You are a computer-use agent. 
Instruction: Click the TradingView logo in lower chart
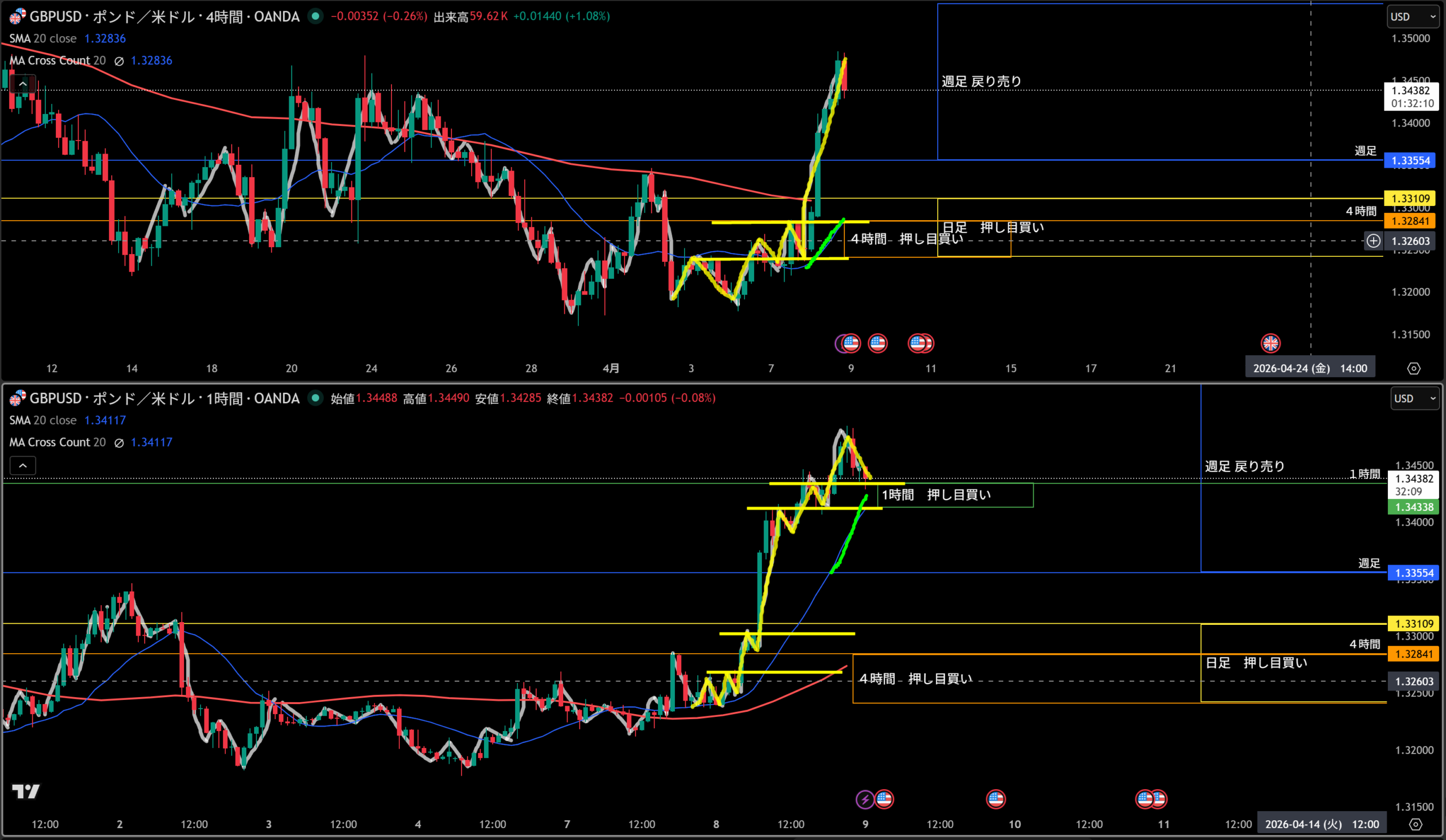pyautogui.click(x=26, y=791)
